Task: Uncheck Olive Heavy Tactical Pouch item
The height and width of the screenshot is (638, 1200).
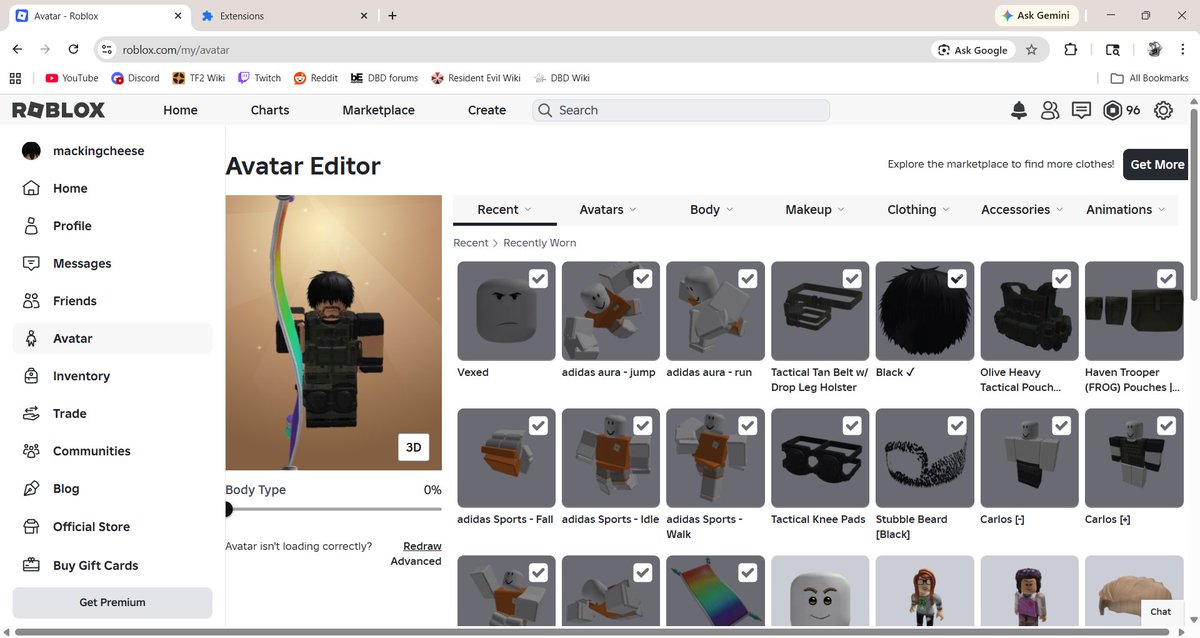Action: pos(1061,278)
